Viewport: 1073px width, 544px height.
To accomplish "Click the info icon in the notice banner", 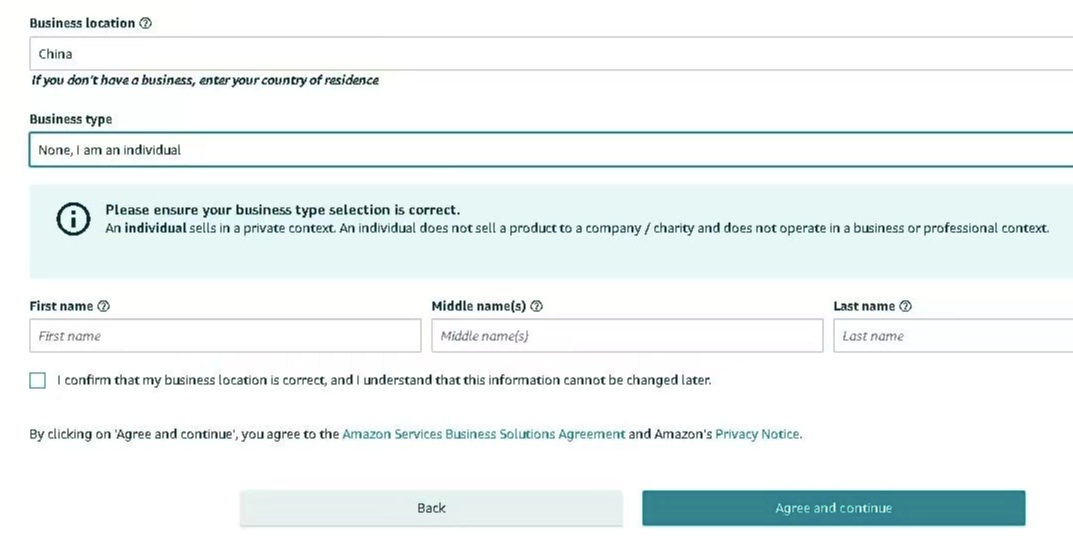I will [73, 220].
